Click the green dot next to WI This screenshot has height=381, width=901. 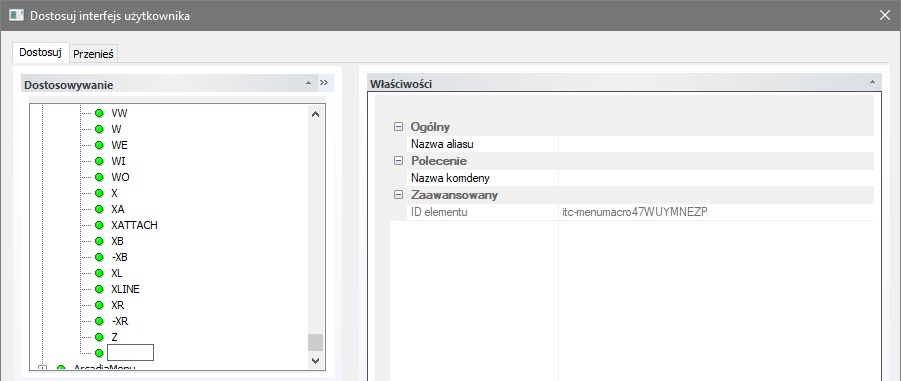click(99, 161)
